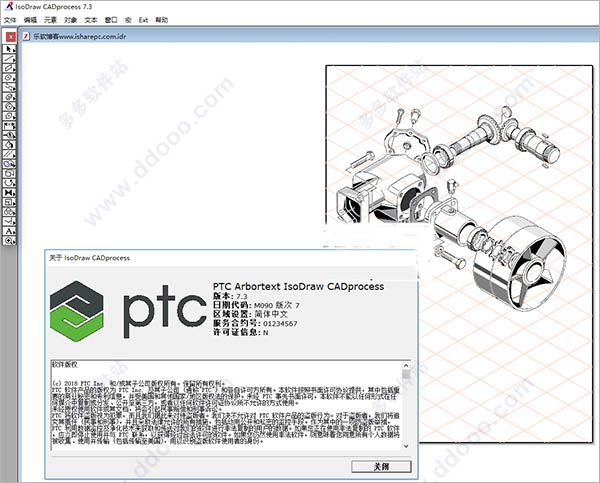Click the service contract number '01234567'
The image size is (600, 483).
[280, 323]
